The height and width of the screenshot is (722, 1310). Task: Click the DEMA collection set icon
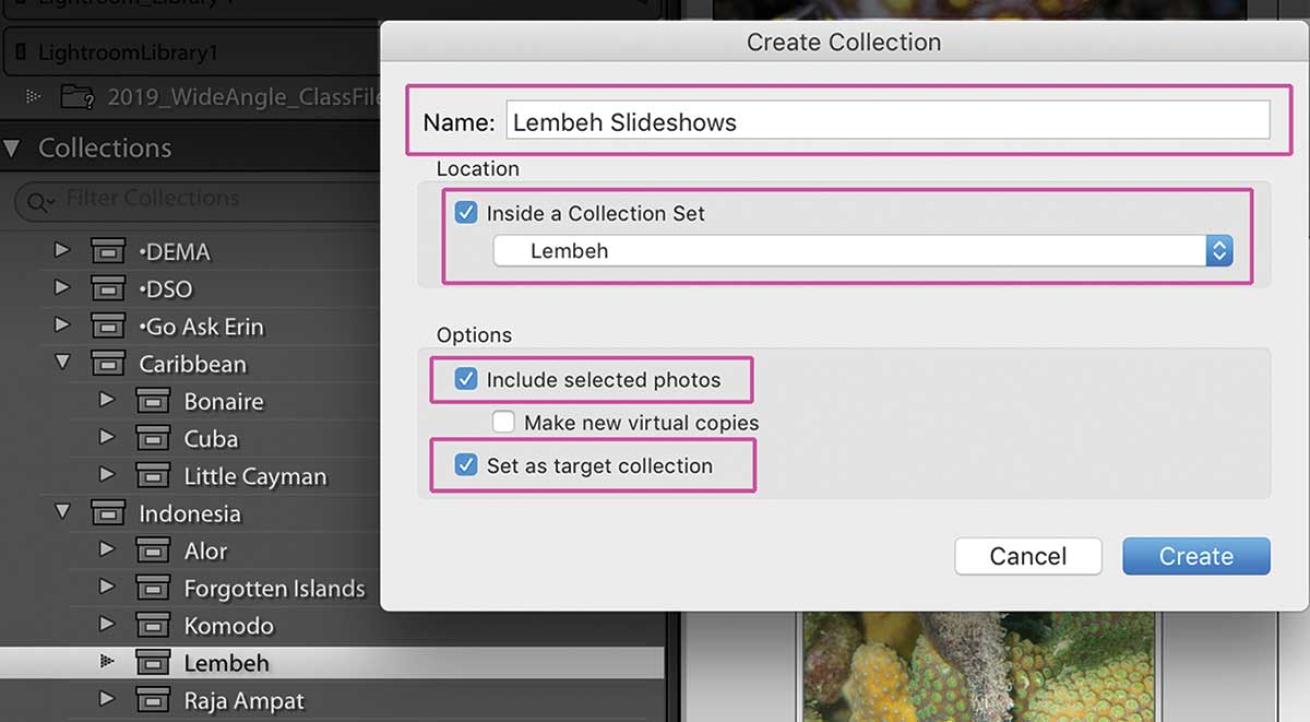pyautogui.click(x=108, y=251)
